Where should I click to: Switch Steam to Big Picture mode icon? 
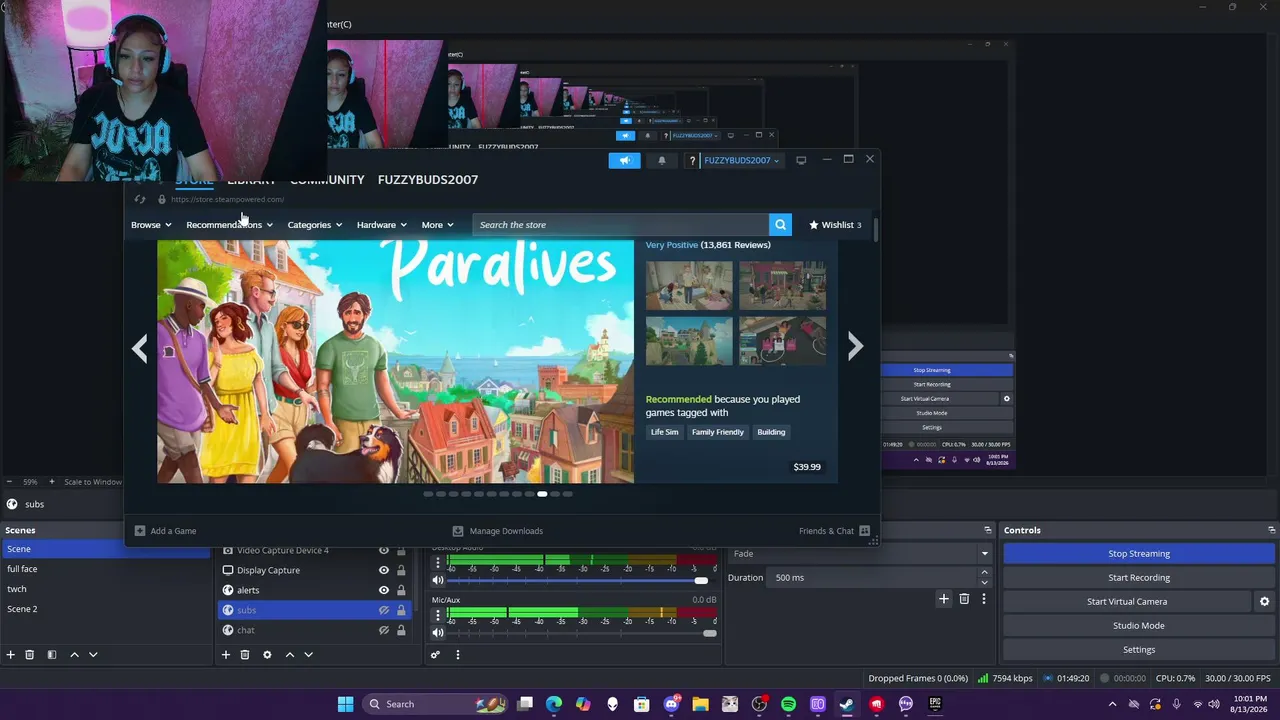801,160
